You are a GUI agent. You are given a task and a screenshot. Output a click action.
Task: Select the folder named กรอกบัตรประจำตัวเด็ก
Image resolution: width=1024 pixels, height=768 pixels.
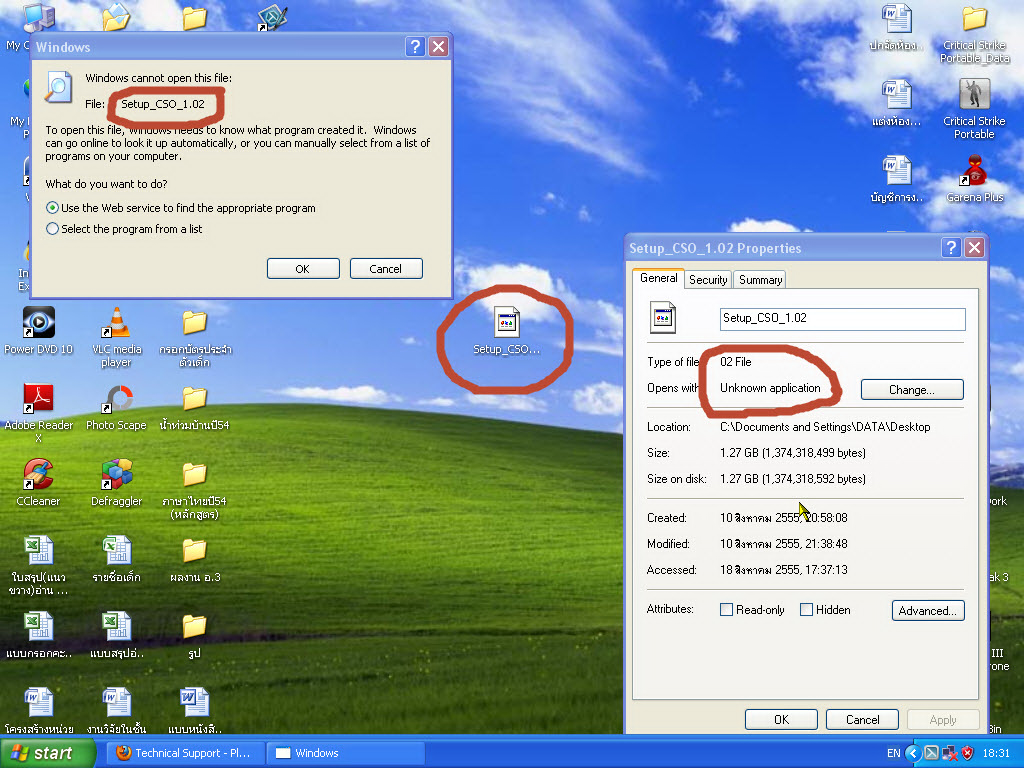coord(195,322)
